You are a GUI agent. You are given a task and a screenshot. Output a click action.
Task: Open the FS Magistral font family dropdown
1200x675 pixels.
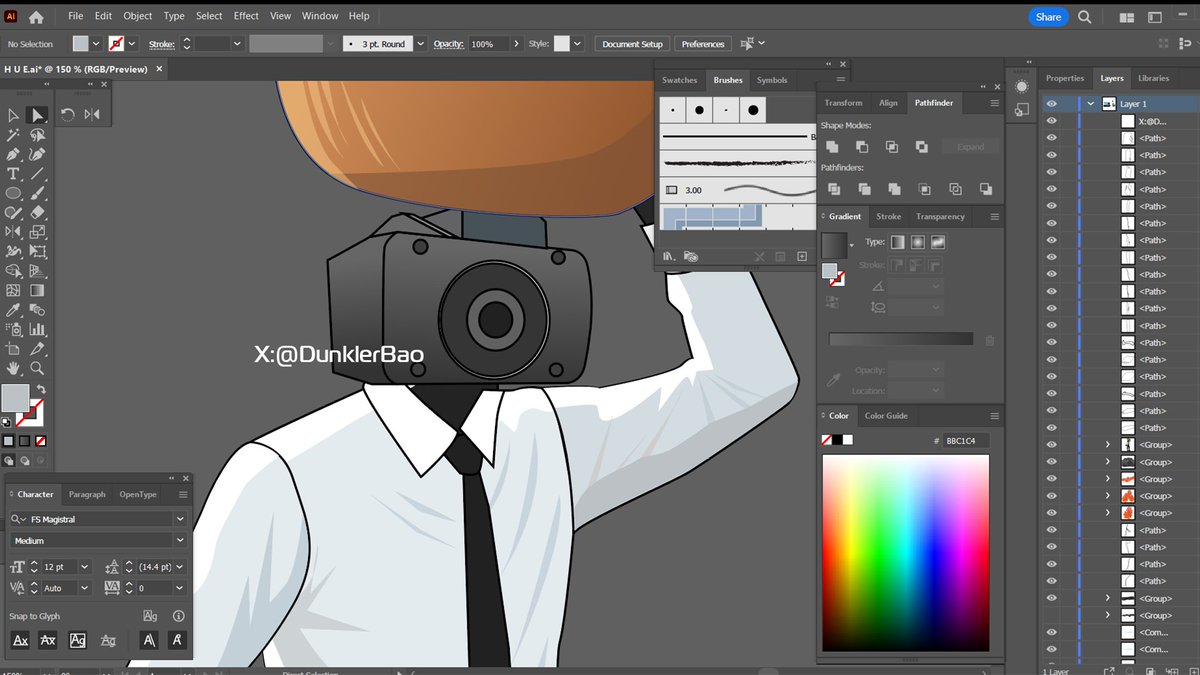(180, 520)
